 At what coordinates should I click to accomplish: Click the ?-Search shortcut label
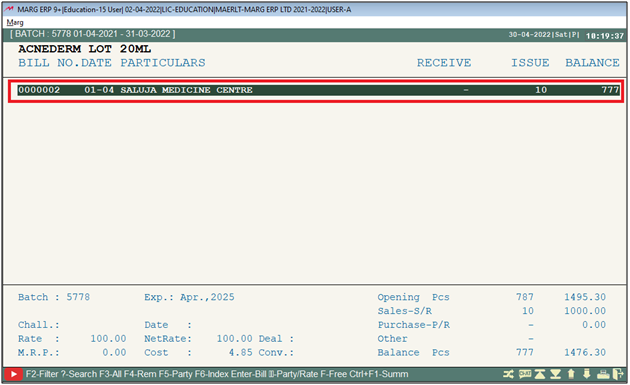79,374
